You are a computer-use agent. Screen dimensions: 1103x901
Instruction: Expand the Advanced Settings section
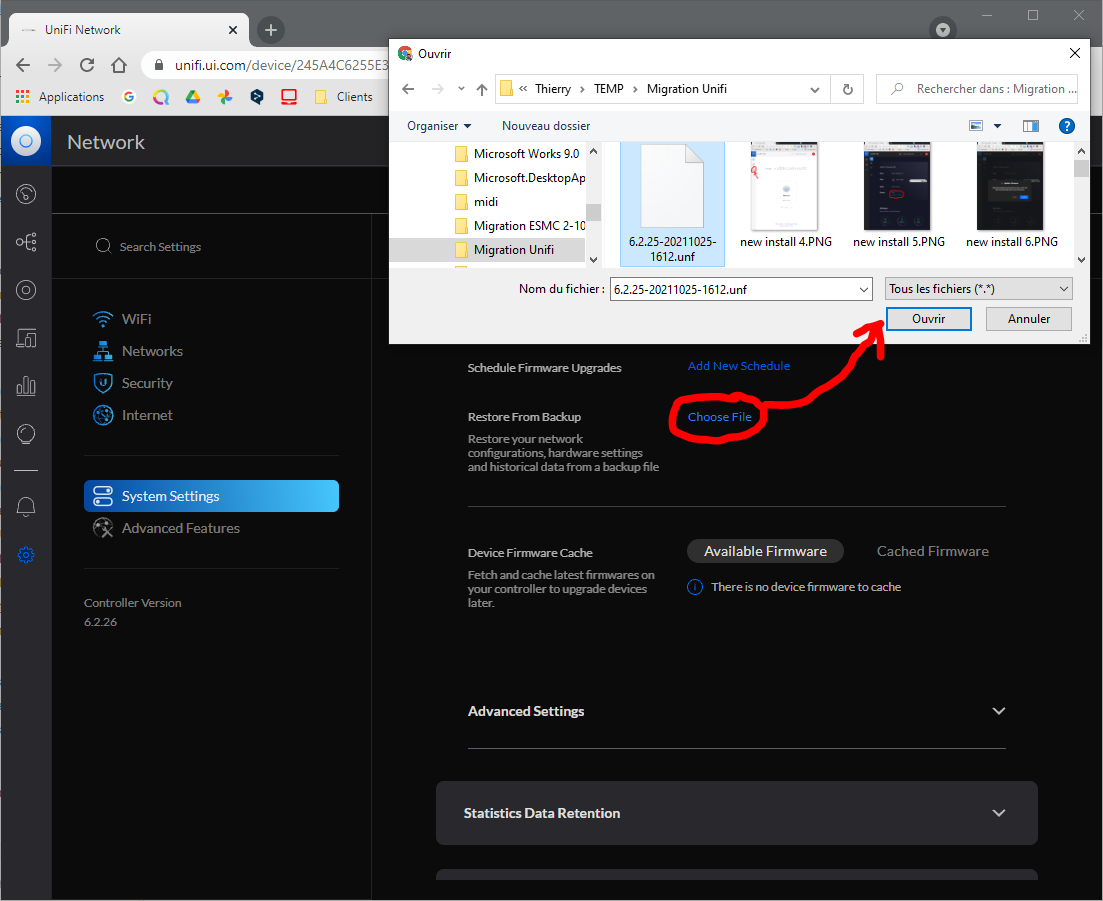click(998, 711)
